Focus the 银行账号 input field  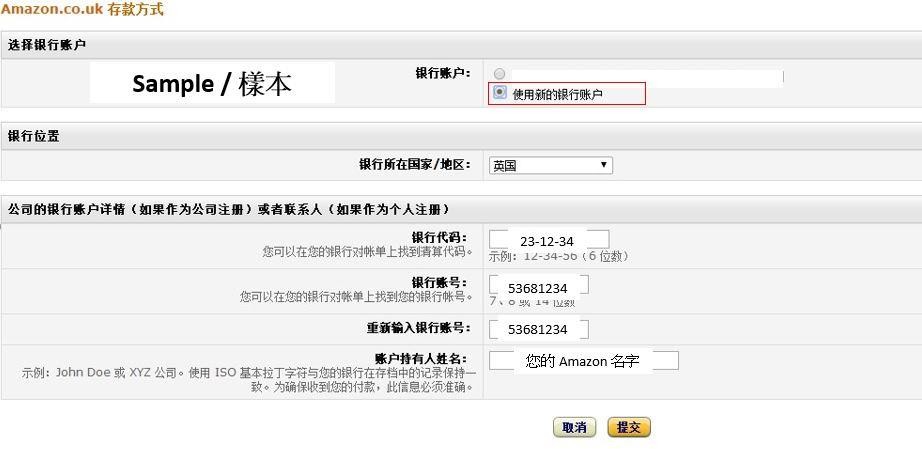538,287
